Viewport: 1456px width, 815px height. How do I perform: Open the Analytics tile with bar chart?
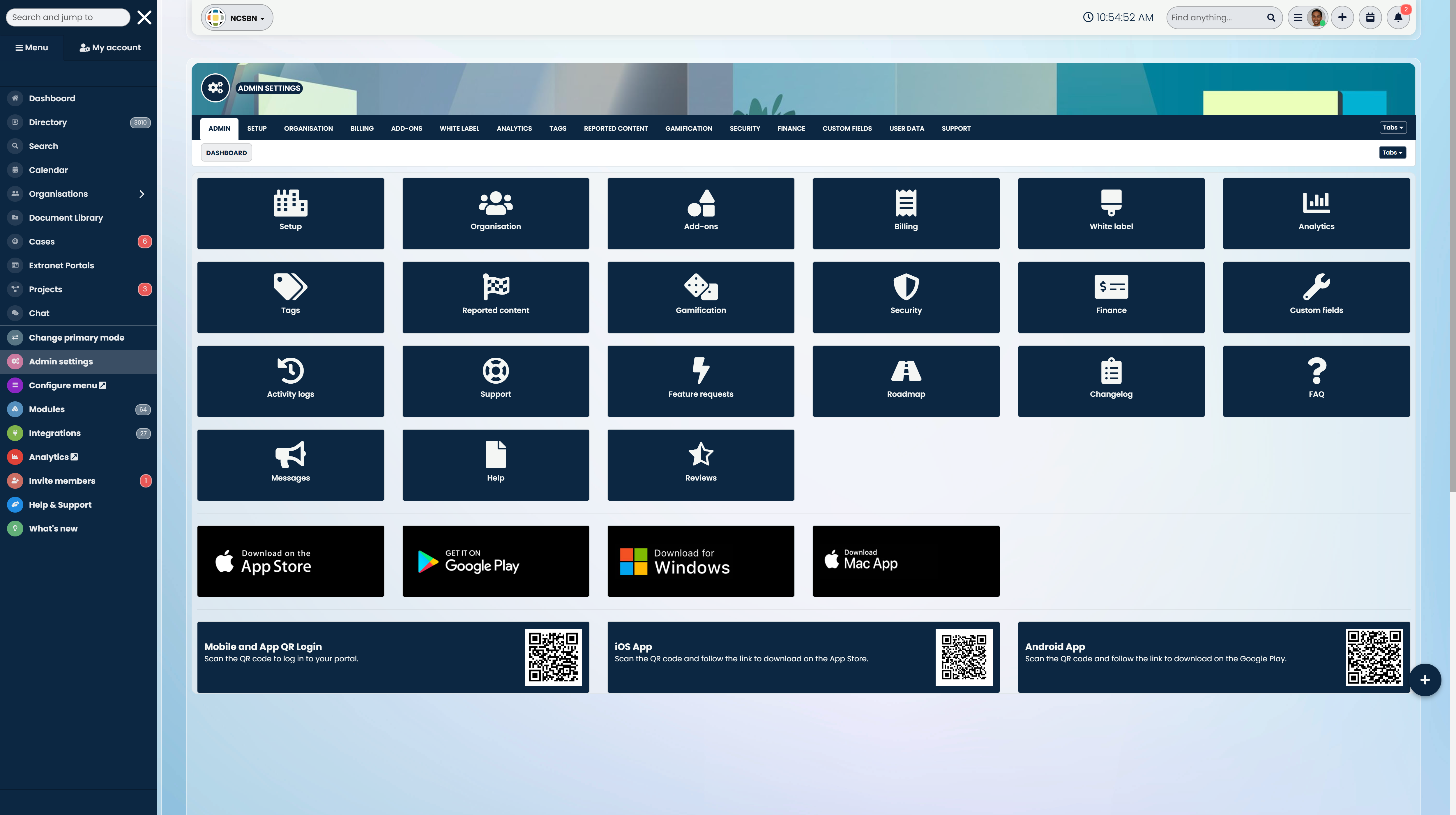click(1317, 213)
